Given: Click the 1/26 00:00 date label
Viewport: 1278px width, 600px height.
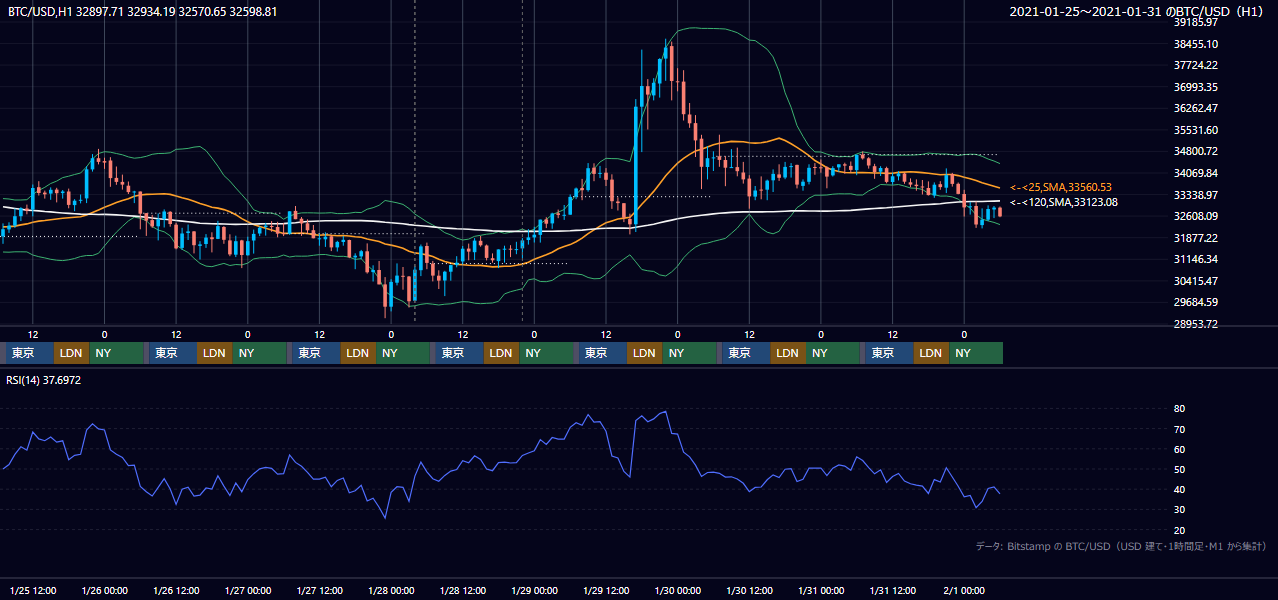Looking at the screenshot, I should click(105, 590).
